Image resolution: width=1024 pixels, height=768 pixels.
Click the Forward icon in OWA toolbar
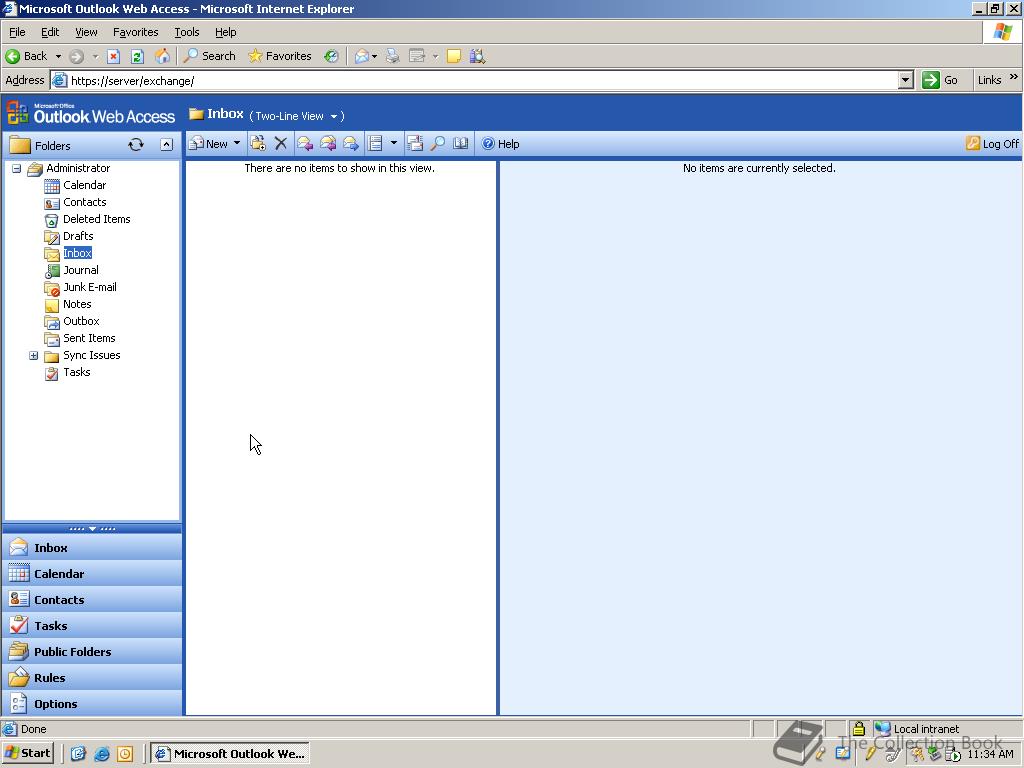click(351, 144)
